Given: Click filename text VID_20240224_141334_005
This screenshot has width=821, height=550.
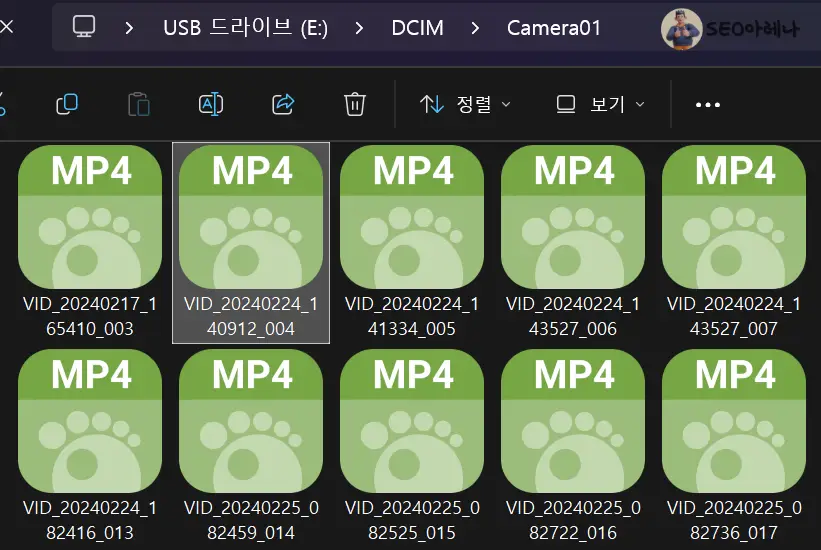Looking at the screenshot, I should pyautogui.click(x=412, y=316).
